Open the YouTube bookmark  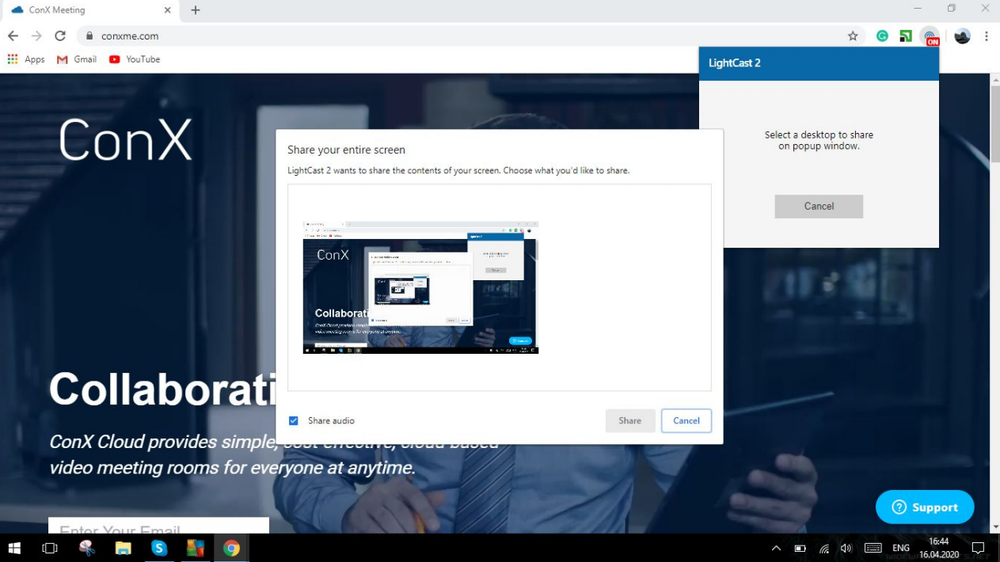pyautogui.click(x=135, y=59)
